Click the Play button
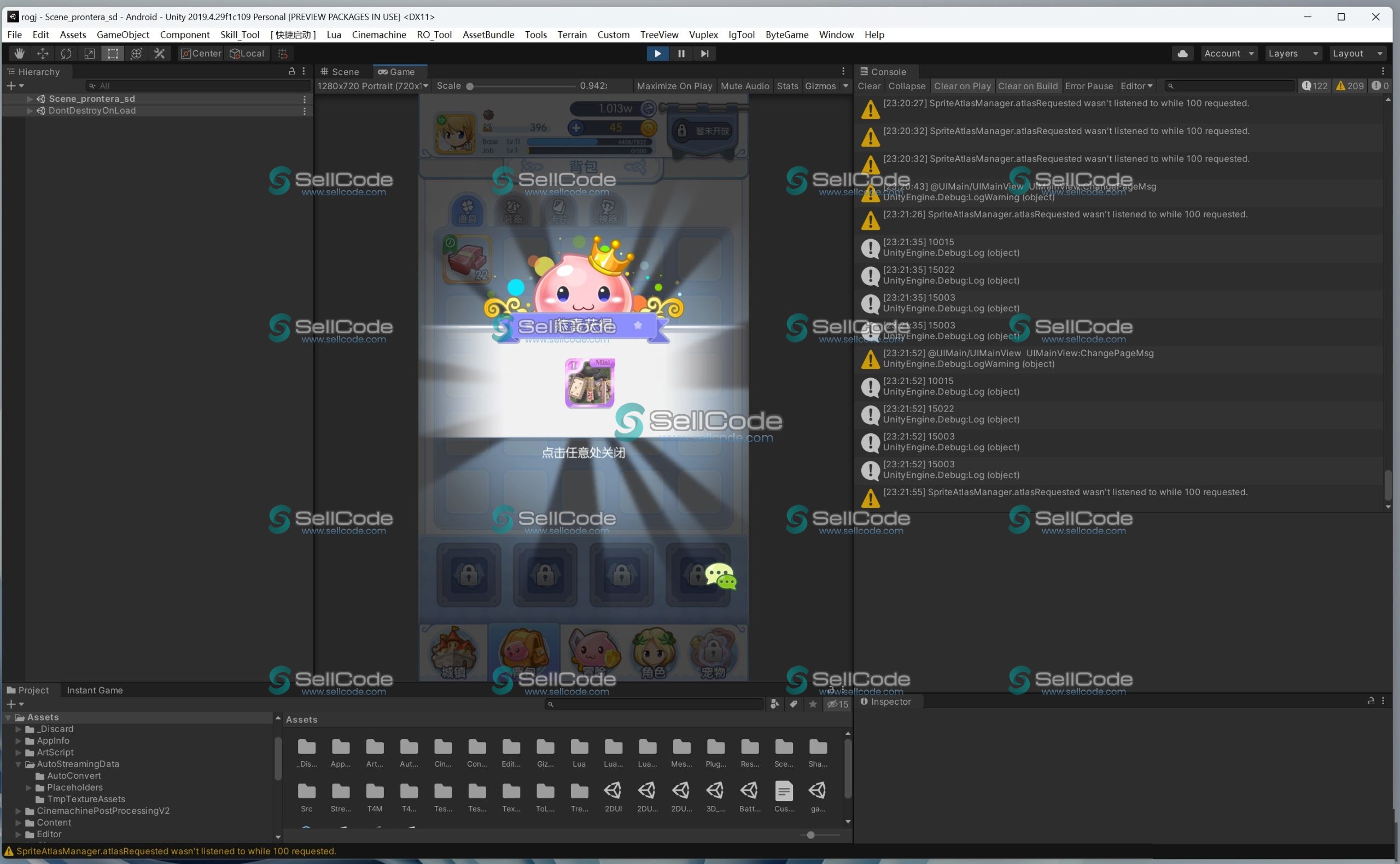The height and width of the screenshot is (864, 1400). [658, 53]
